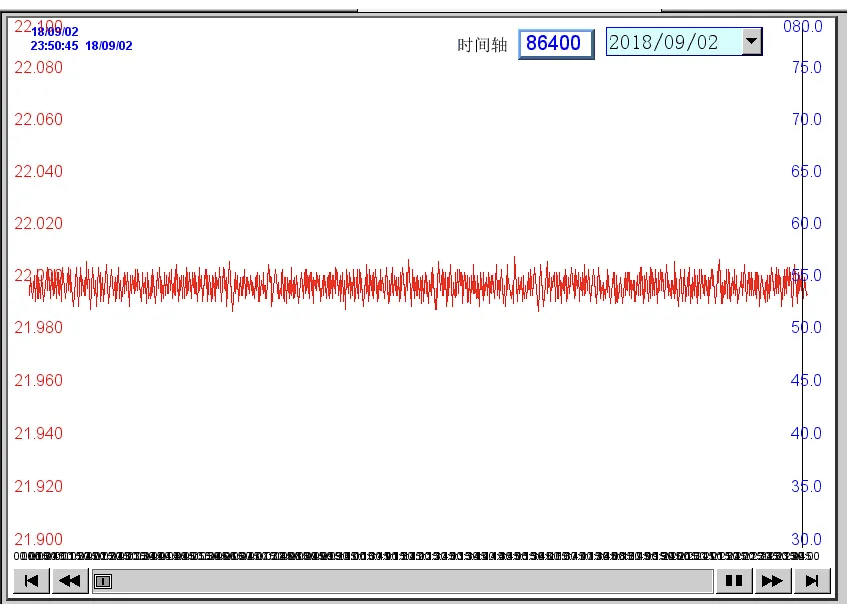Click the fast-forward double-arrow button
Screen dimensions: 847x604
pyautogui.click(x=771, y=580)
